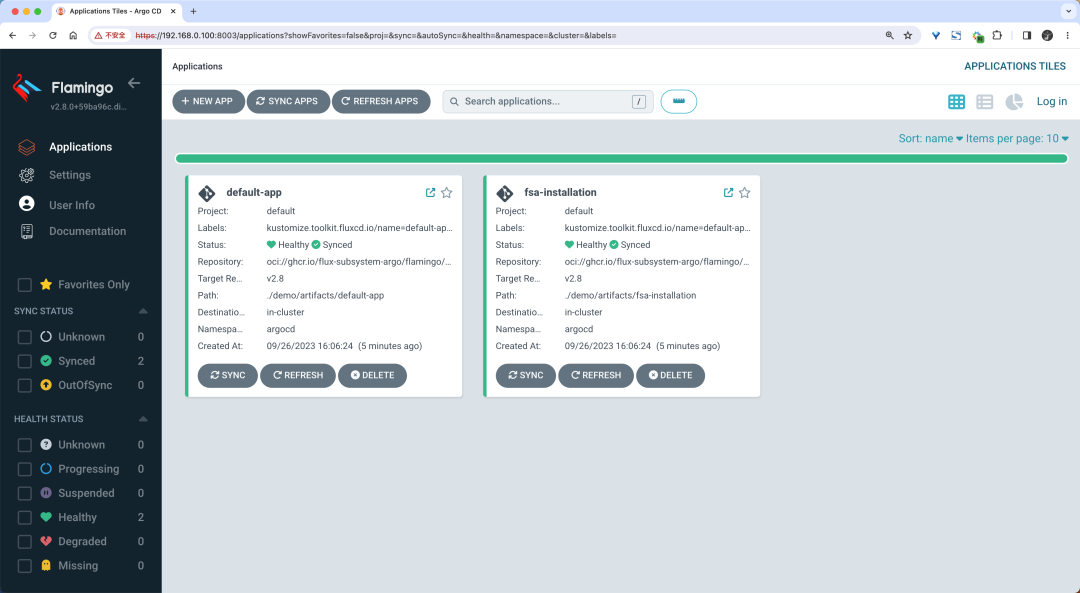Collapse the SYNC STATUS filter section
The height and width of the screenshot is (593, 1080).
click(143, 311)
